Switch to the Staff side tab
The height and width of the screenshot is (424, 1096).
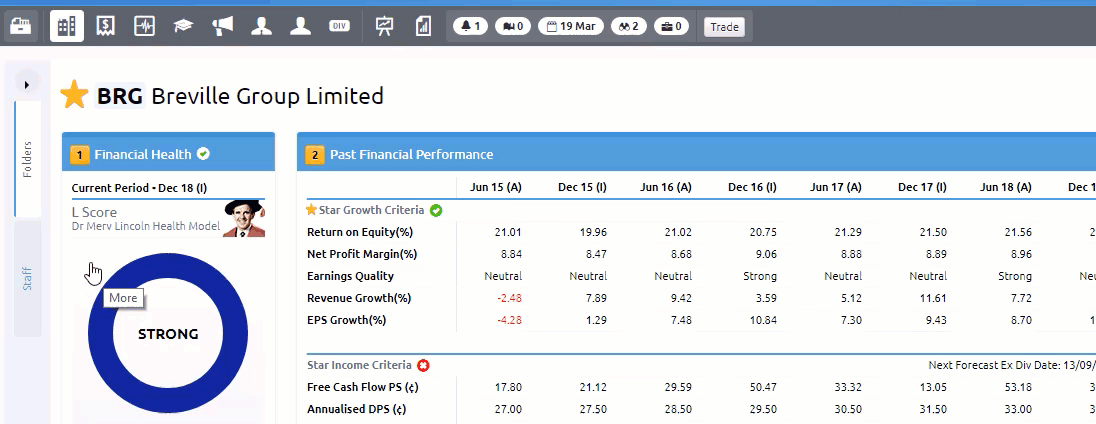click(27, 278)
